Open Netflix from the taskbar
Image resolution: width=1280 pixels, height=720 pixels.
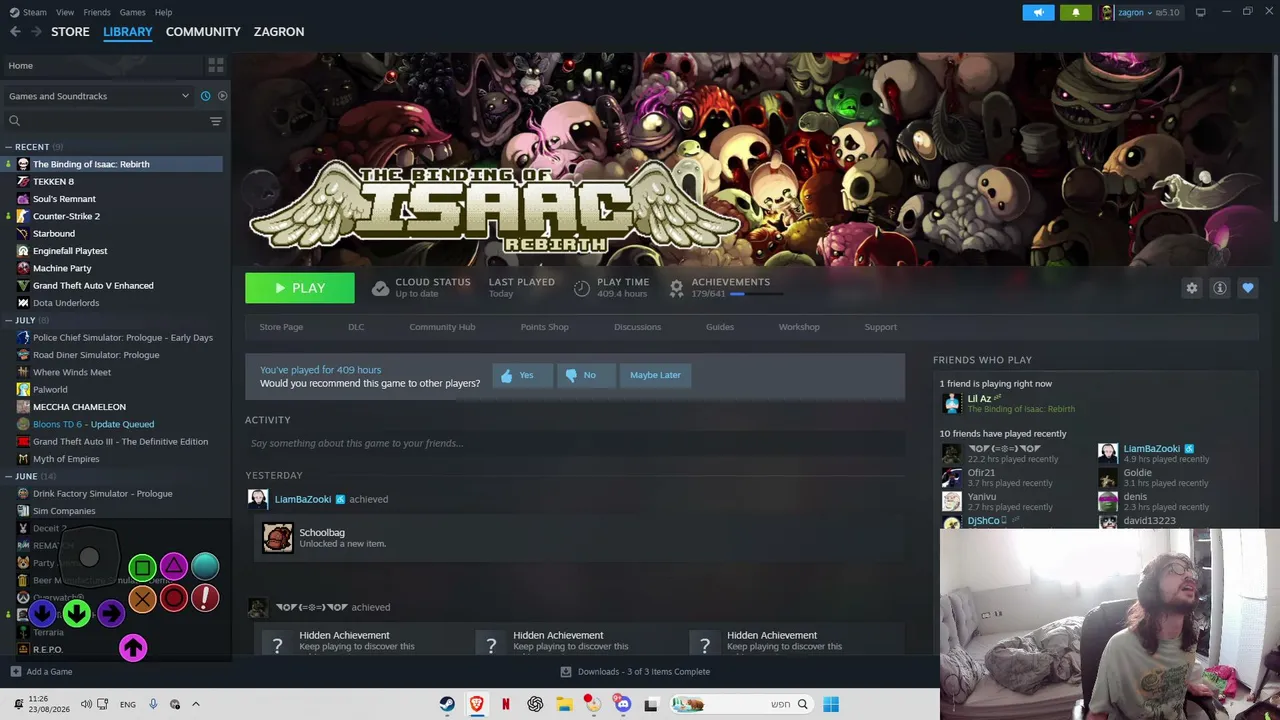pyautogui.click(x=505, y=704)
